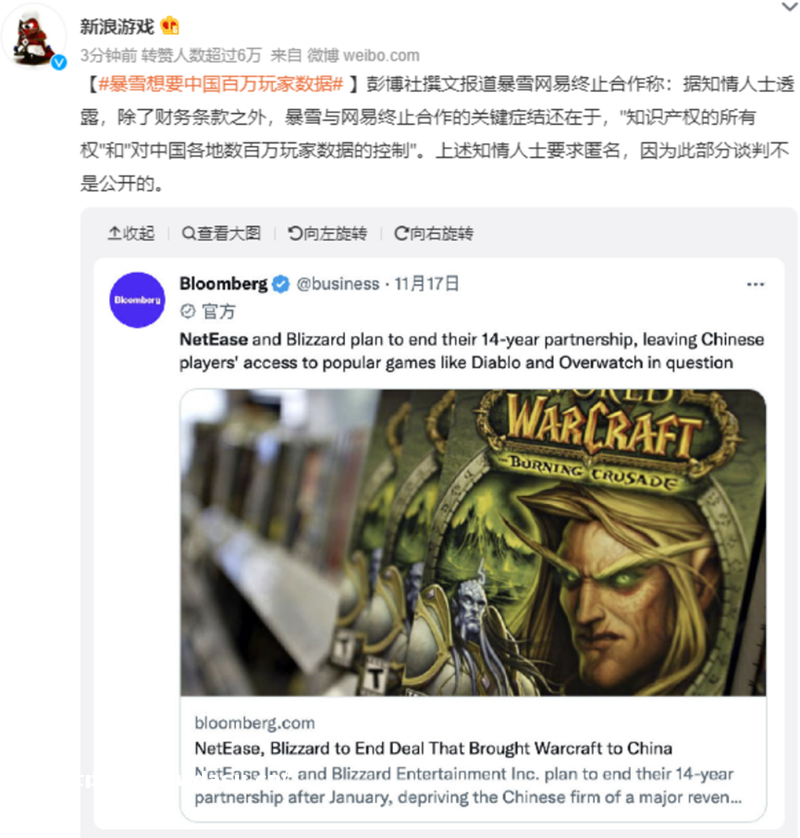Click the 微博 weibo.com source link

pyautogui.click(x=363, y=55)
